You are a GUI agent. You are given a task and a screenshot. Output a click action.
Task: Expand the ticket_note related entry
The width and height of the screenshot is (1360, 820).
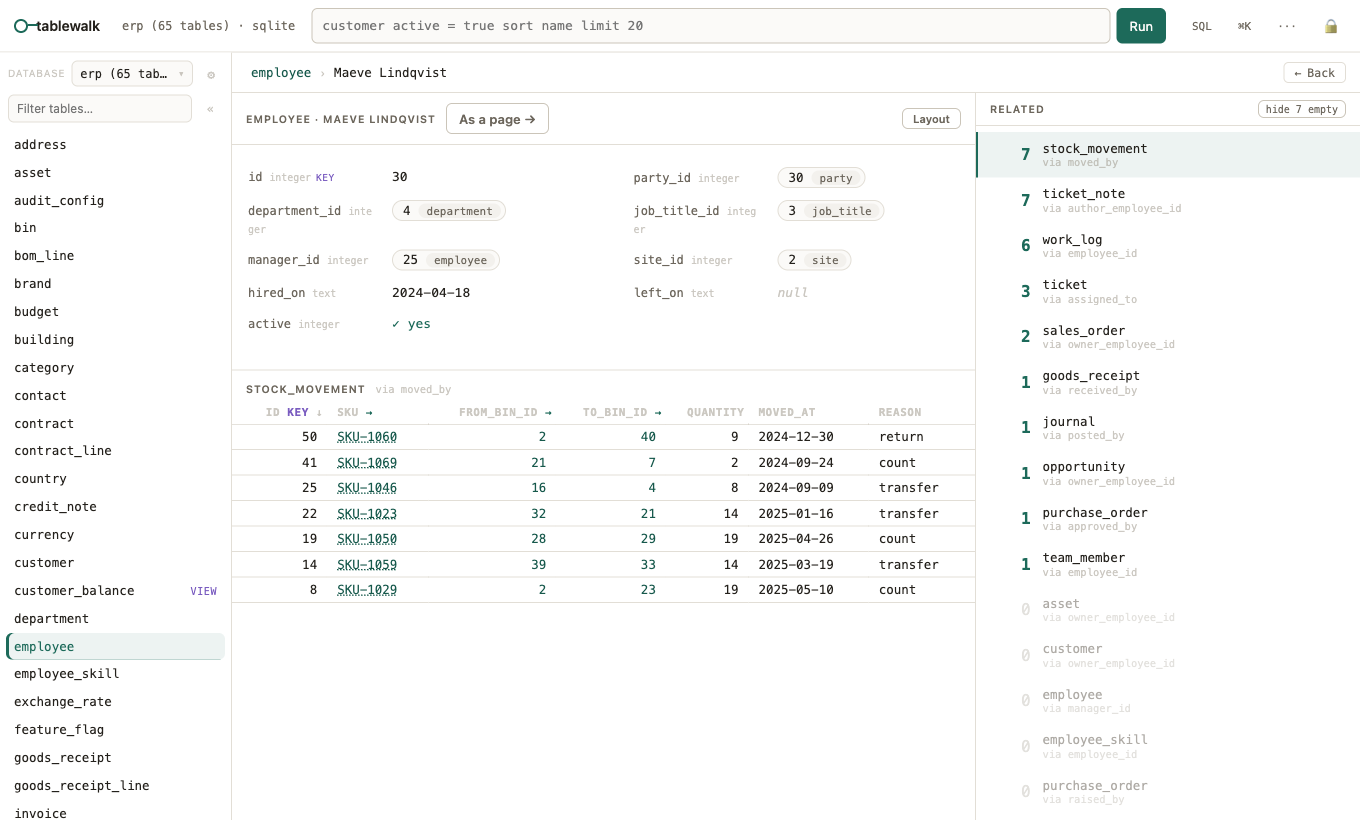point(1168,200)
